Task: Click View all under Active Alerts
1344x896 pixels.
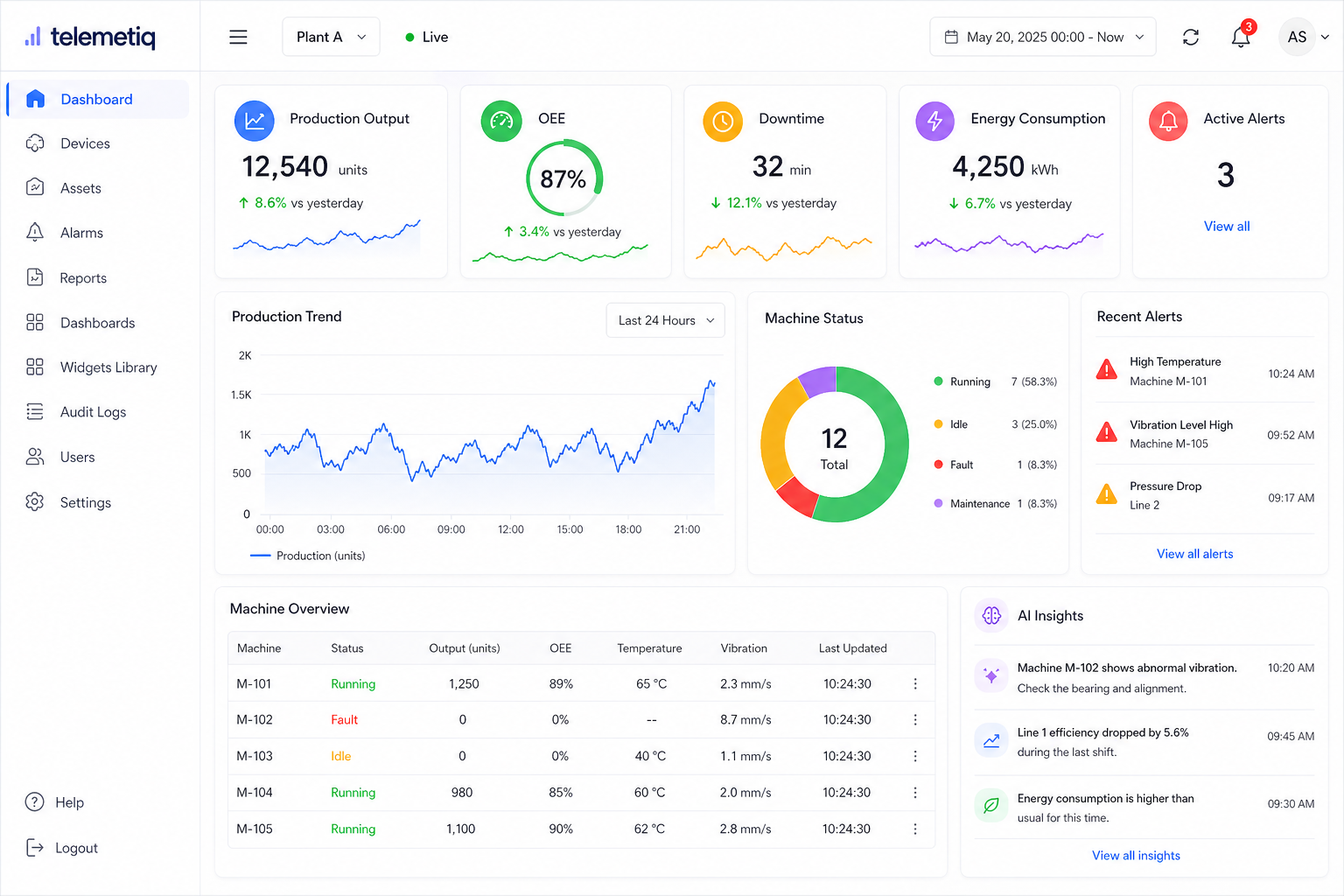Action: (x=1227, y=226)
